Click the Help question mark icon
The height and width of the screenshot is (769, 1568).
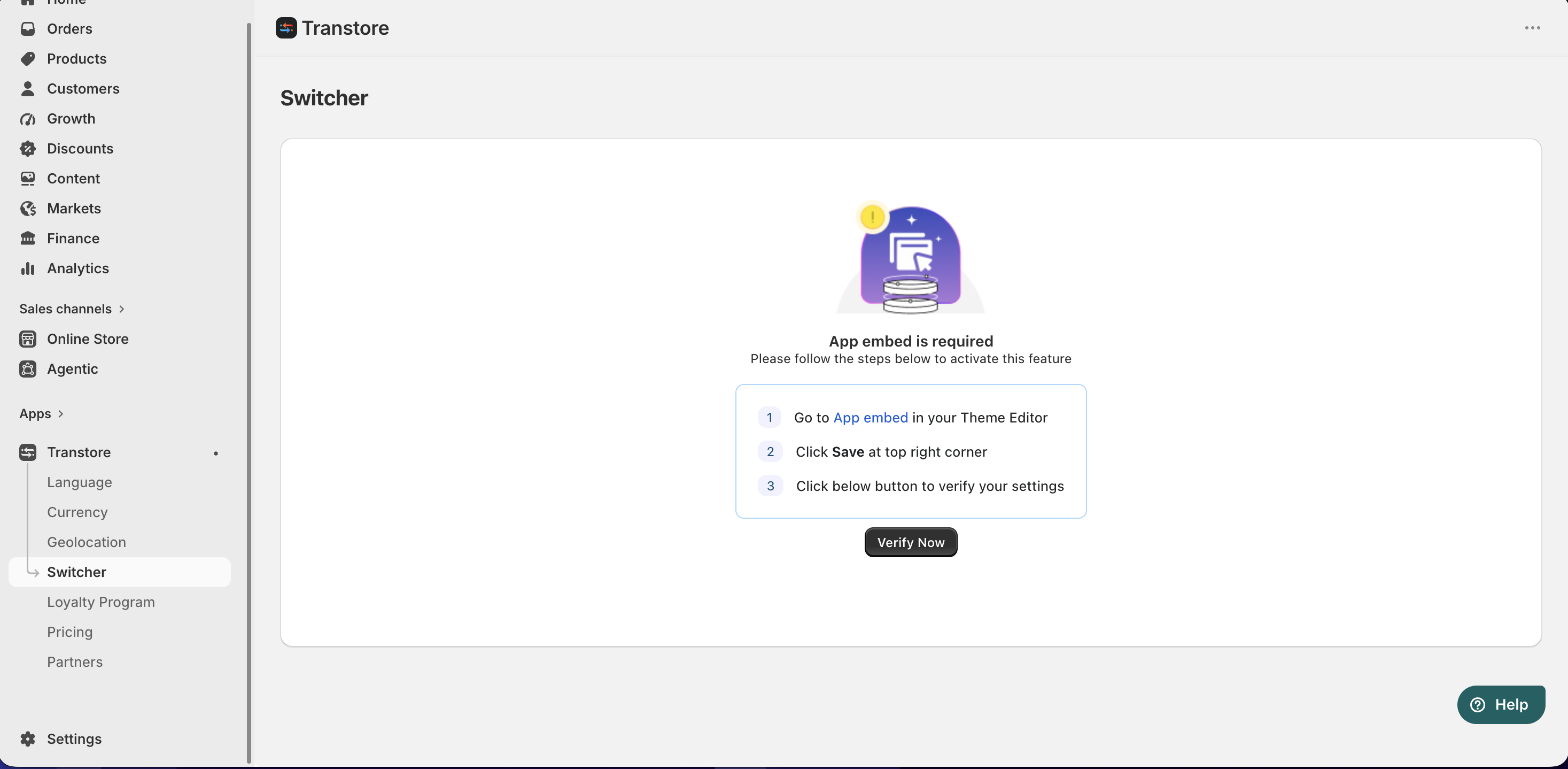(x=1477, y=704)
